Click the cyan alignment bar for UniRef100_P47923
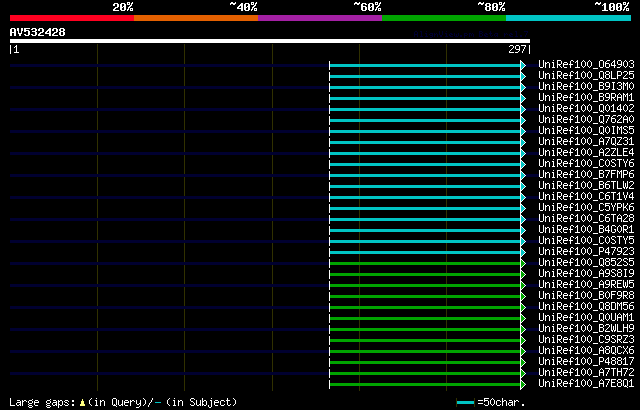The image size is (640, 410). 425,253
